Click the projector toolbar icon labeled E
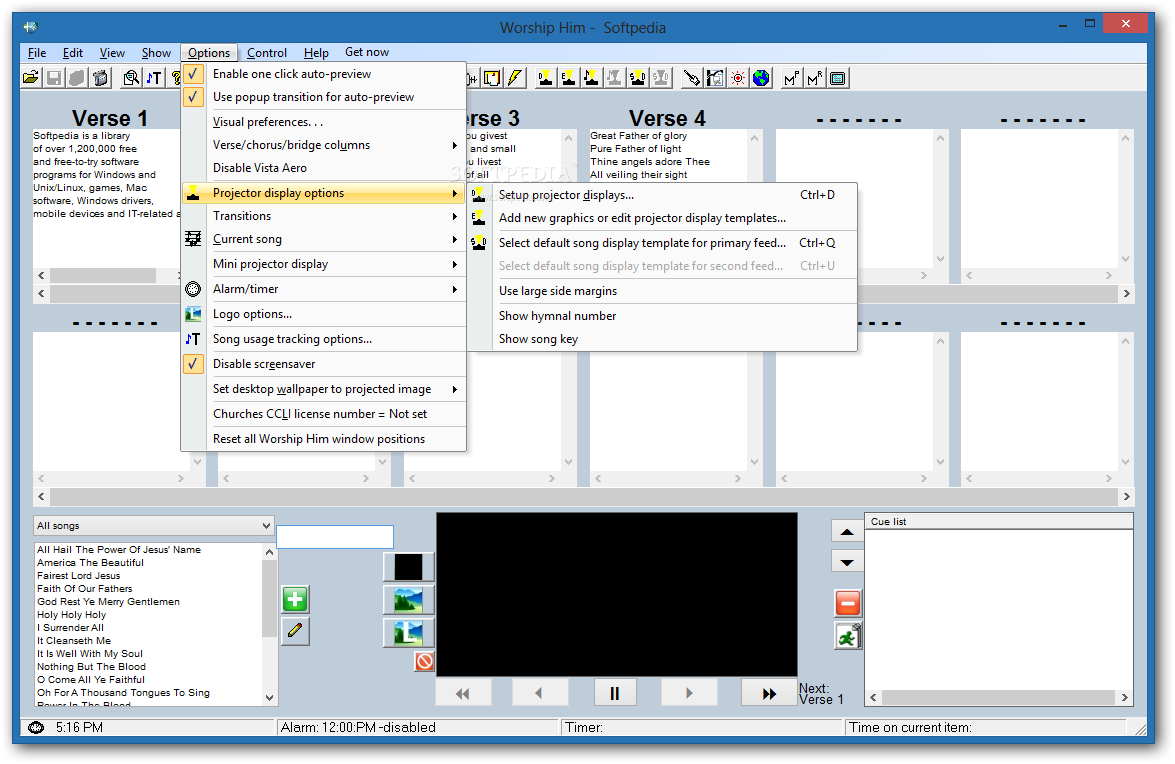 pyautogui.click(x=569, y=78)
